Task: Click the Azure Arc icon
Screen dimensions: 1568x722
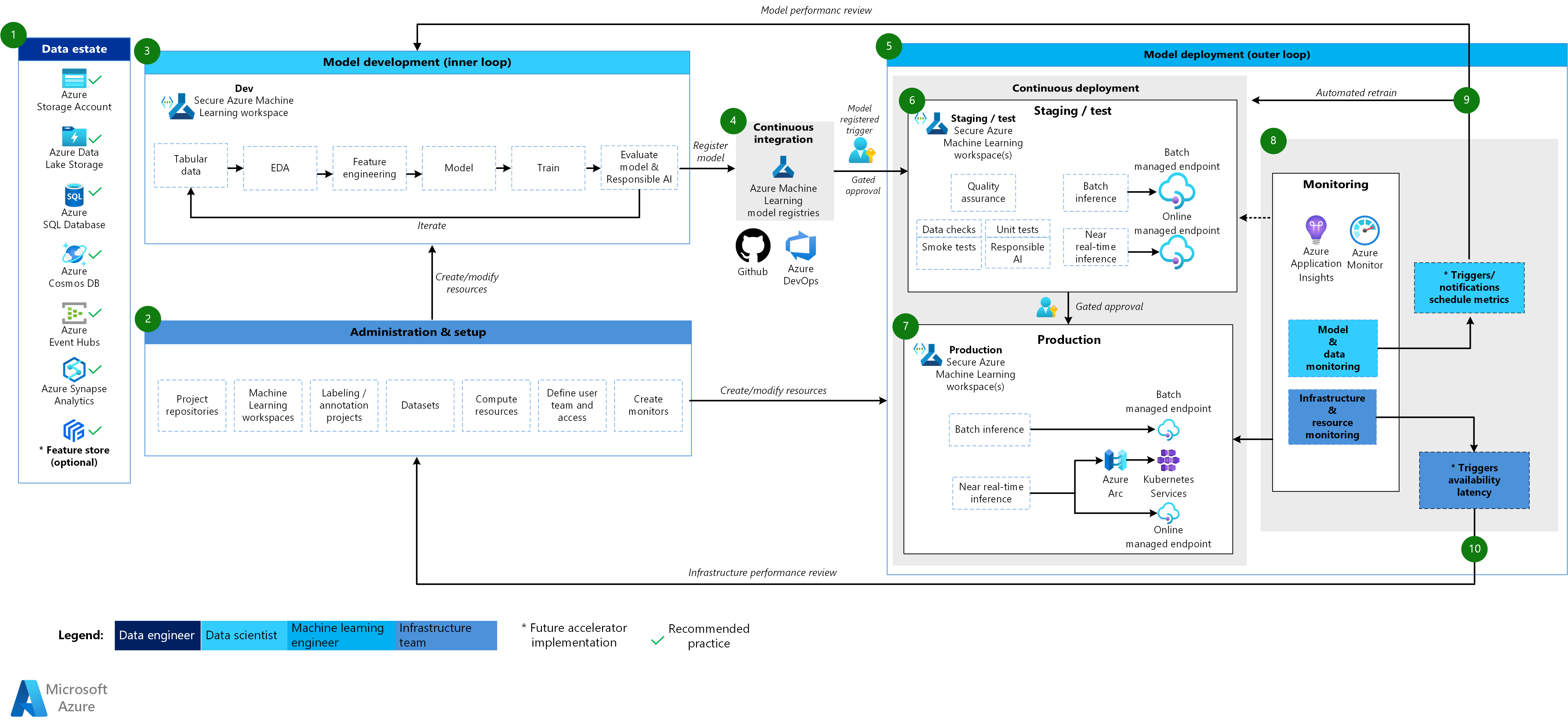Action: click(1115, 460)
